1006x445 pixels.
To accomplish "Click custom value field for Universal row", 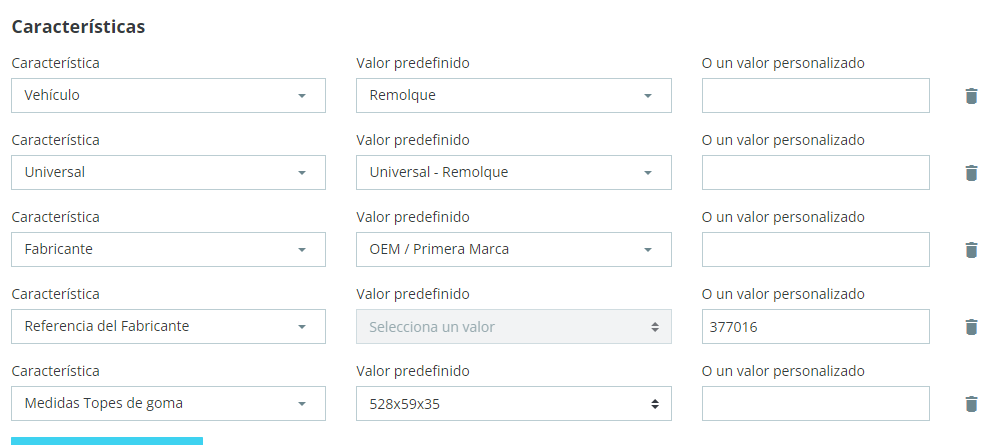I will click(815, 173).
